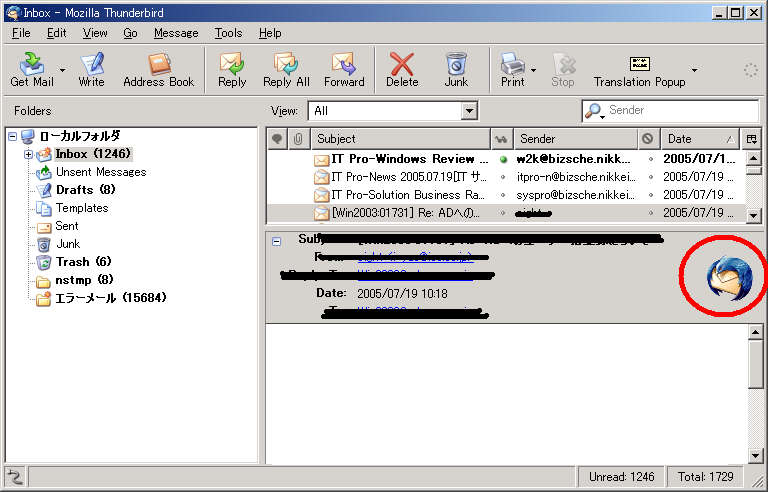This screenshot has width=768, height=492.
Task: Select the IT Pro-Solution Business message
Action: [x=505, y=195]
